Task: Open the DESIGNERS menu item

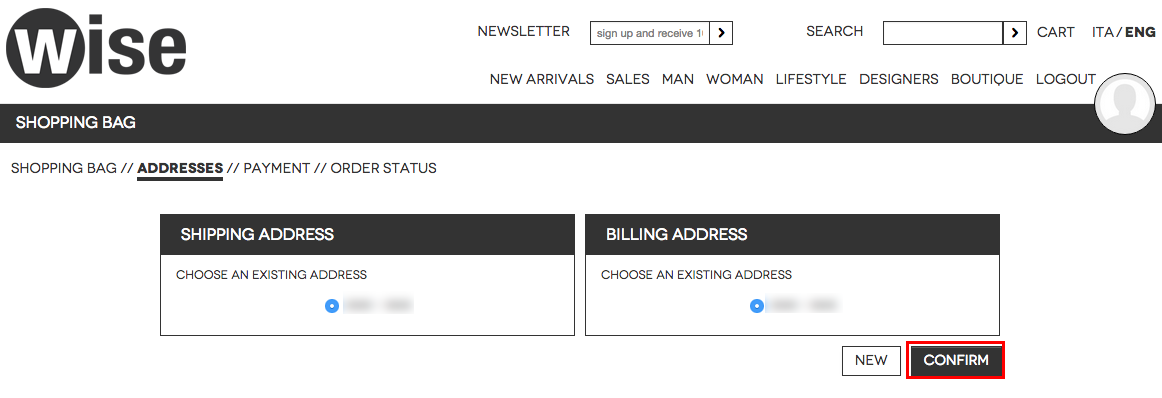Action: [899, 79]
